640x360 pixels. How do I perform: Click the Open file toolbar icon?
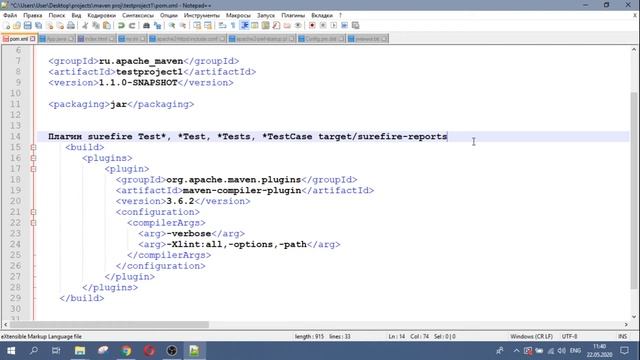pos(17,26)
